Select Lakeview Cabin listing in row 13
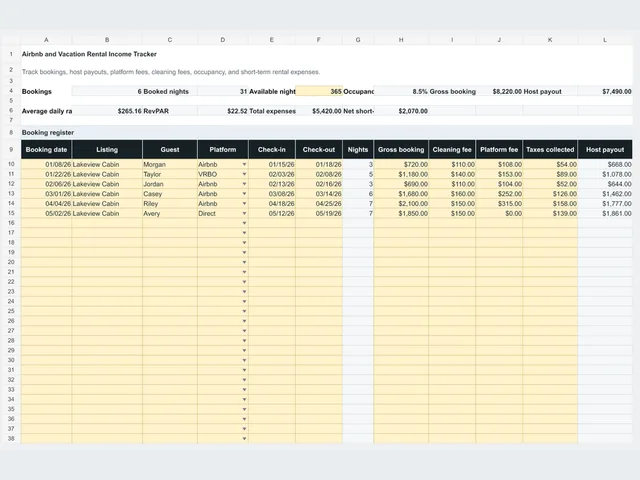Viewport: 640px width, 480px height. point(107,193)
